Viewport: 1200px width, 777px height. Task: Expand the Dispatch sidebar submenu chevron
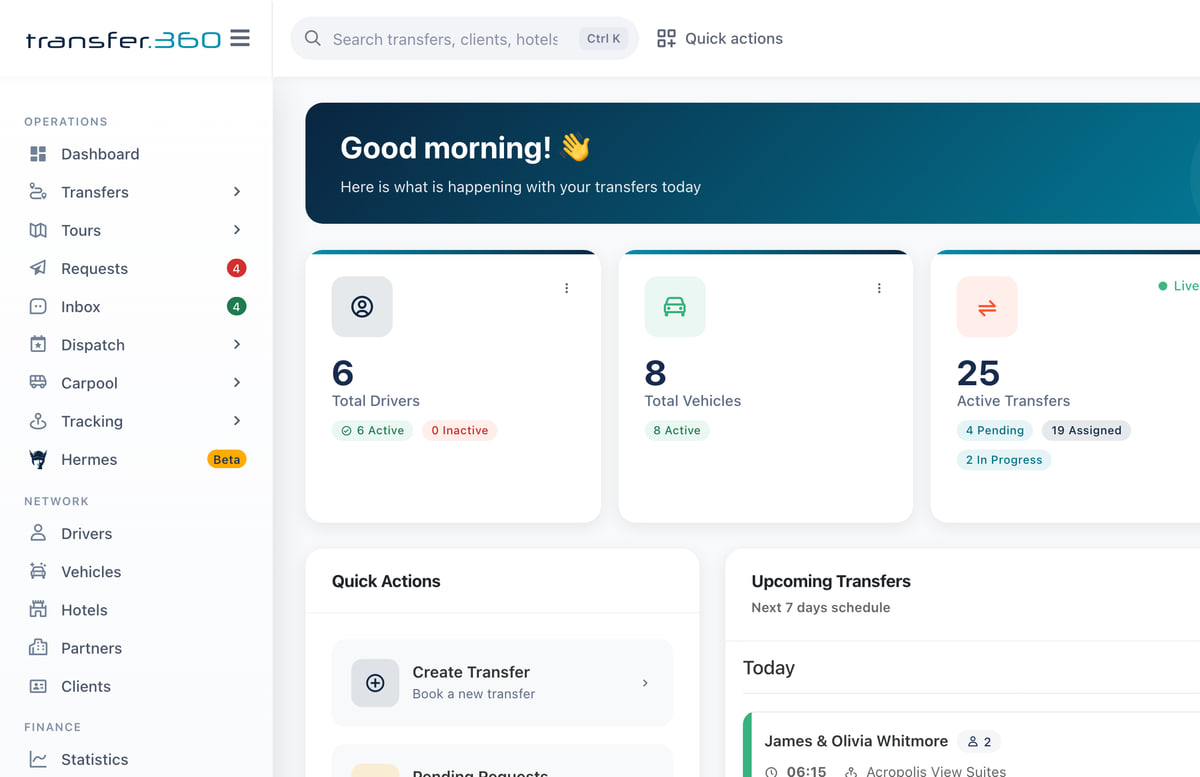tap(237, 345)
